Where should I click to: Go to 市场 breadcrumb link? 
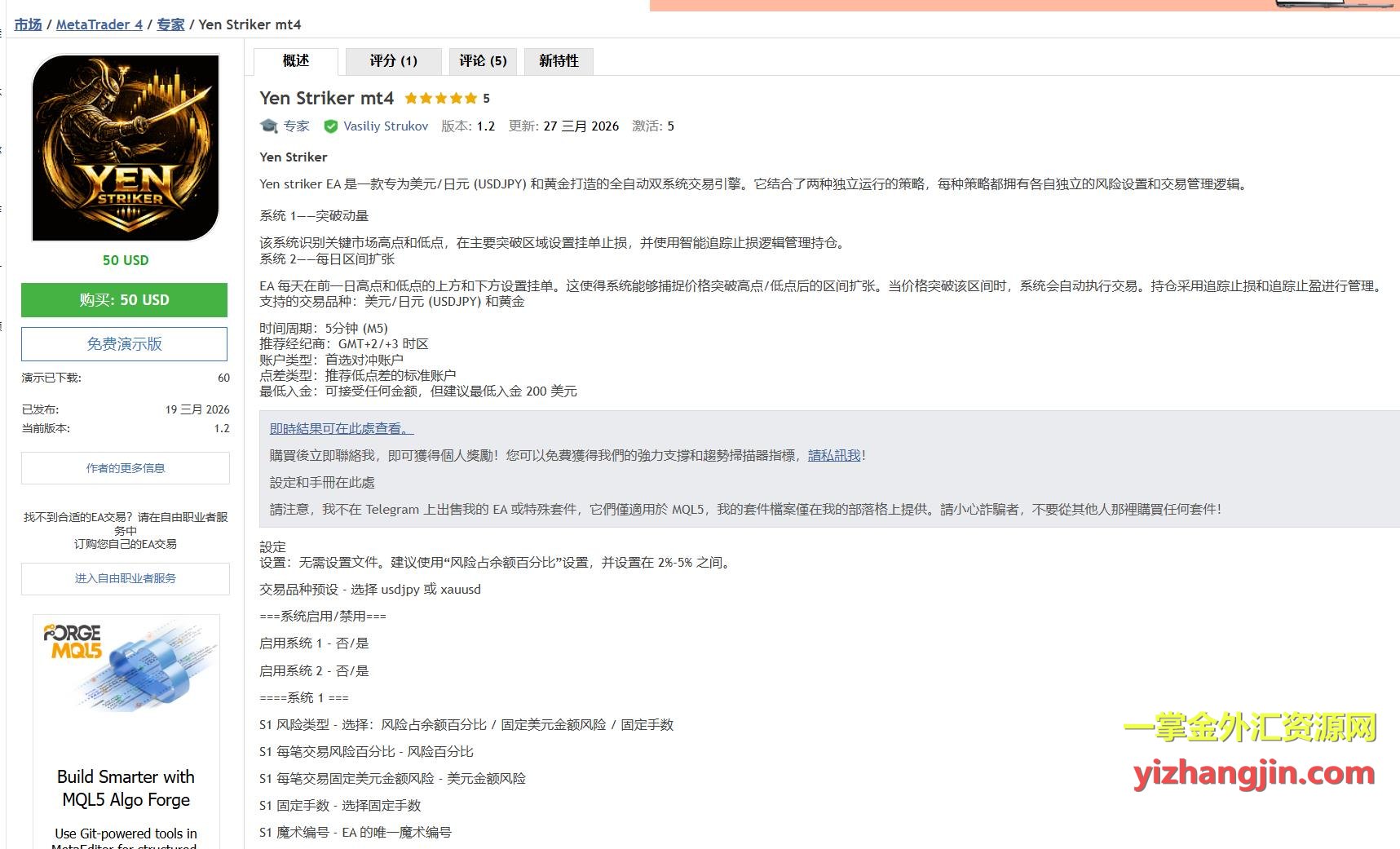28,24
